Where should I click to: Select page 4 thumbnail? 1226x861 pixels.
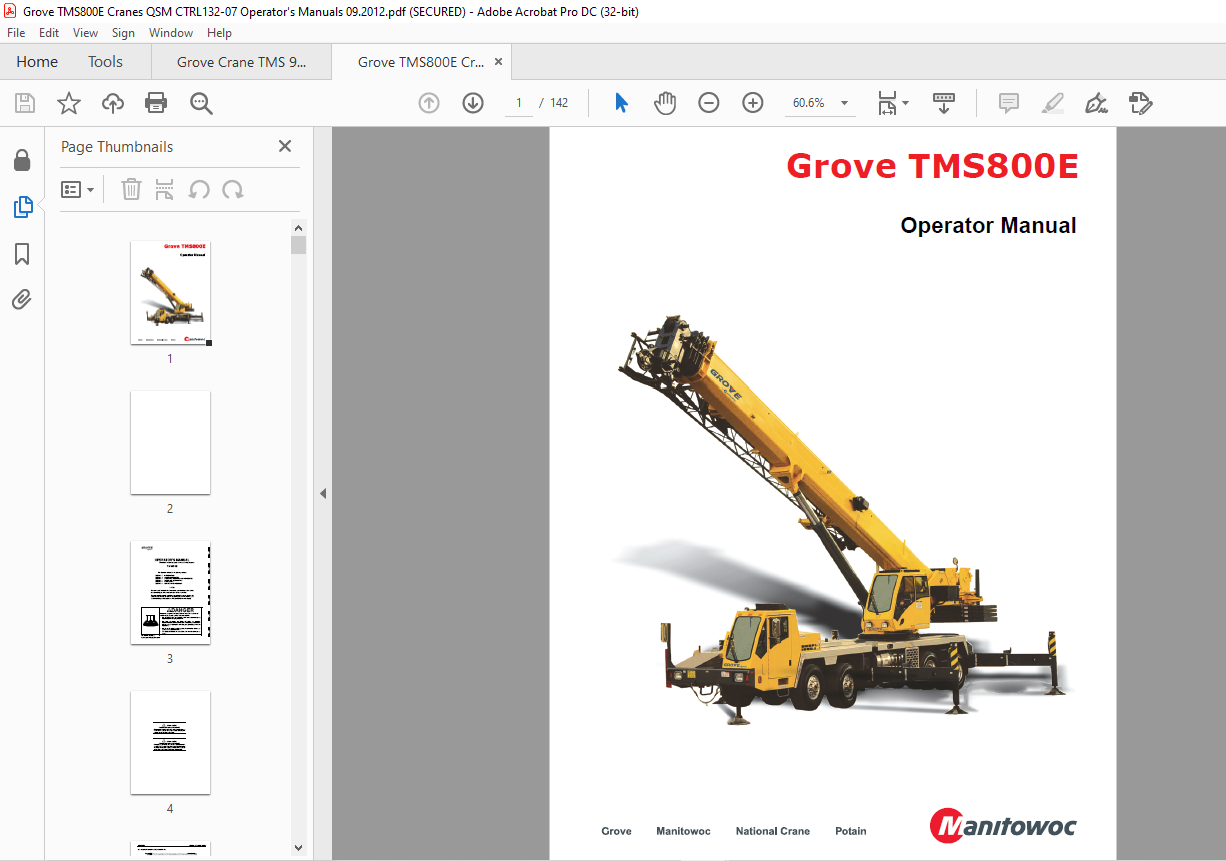(170, 743)
